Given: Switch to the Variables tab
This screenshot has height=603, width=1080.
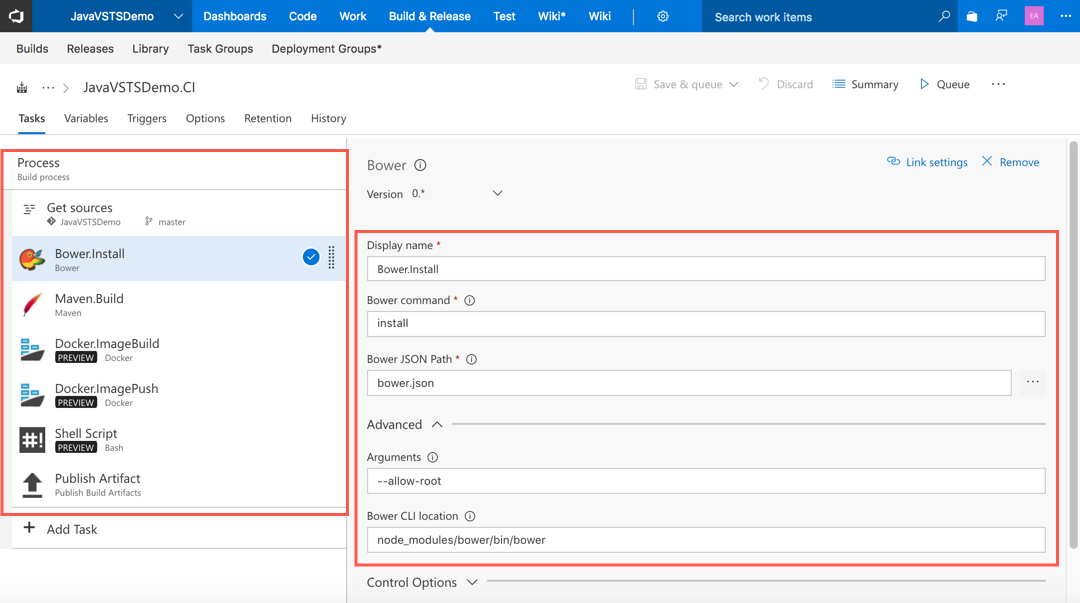Looking at the screenshot, I should (x=85, y=118).
